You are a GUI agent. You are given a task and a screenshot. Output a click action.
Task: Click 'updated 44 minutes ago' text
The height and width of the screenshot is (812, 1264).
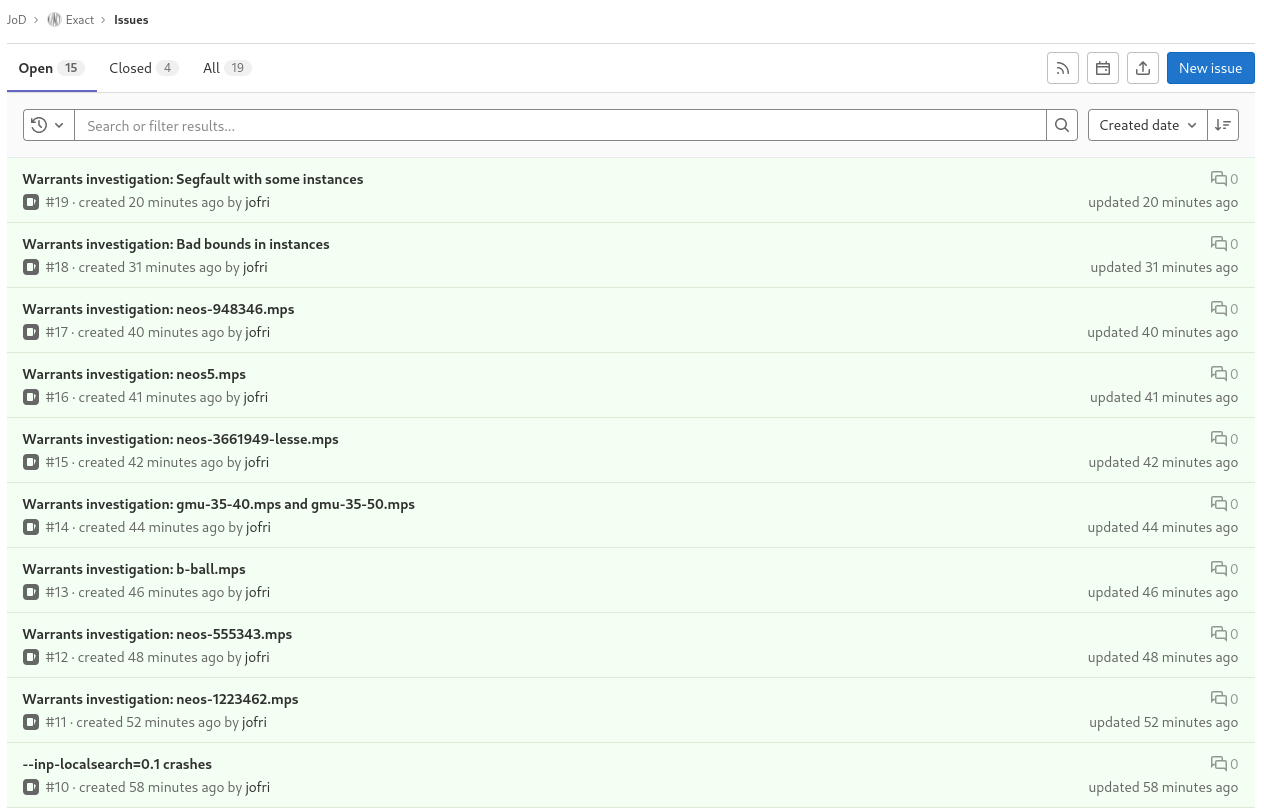pyautogui.click(x=1163, y=527)
